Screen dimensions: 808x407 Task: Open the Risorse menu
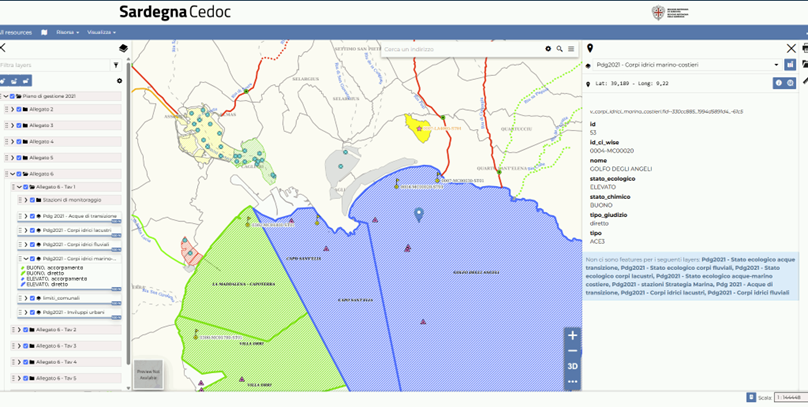click(68, 32)
